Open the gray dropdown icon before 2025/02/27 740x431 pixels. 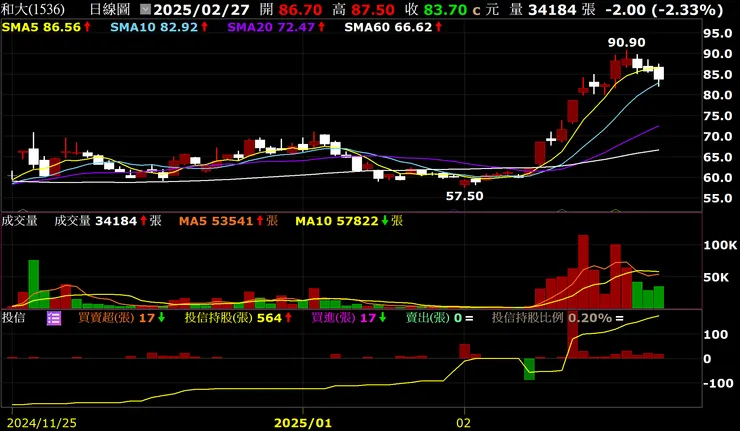coord(145,9)
